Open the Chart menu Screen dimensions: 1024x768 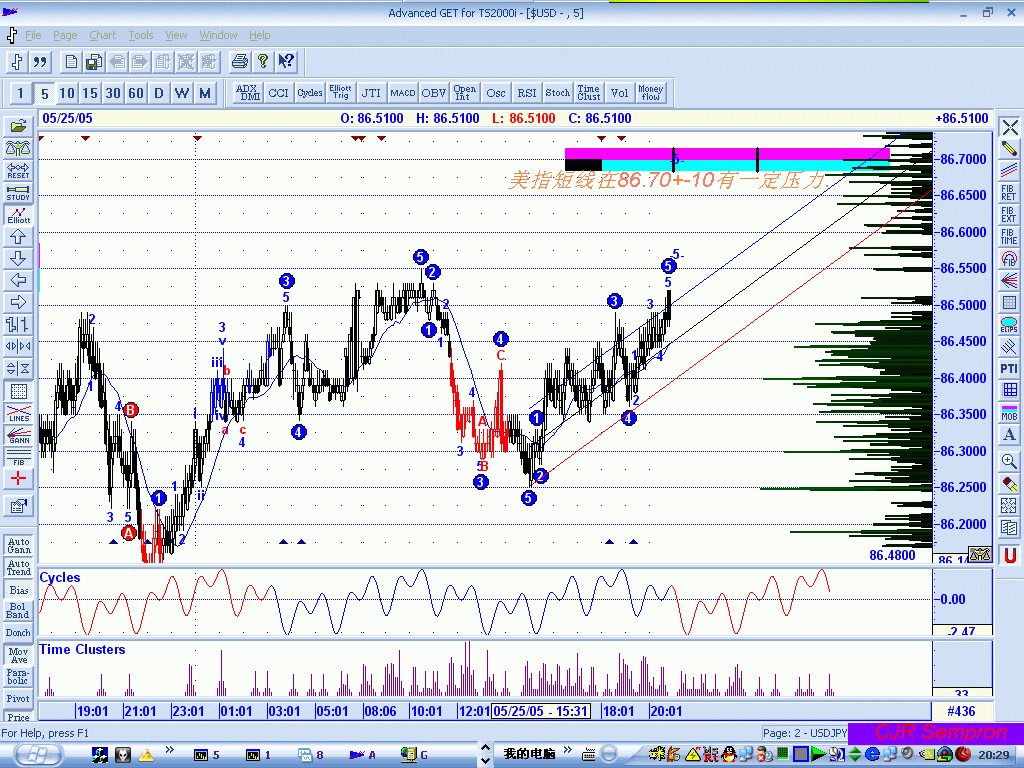pos(102,35)
